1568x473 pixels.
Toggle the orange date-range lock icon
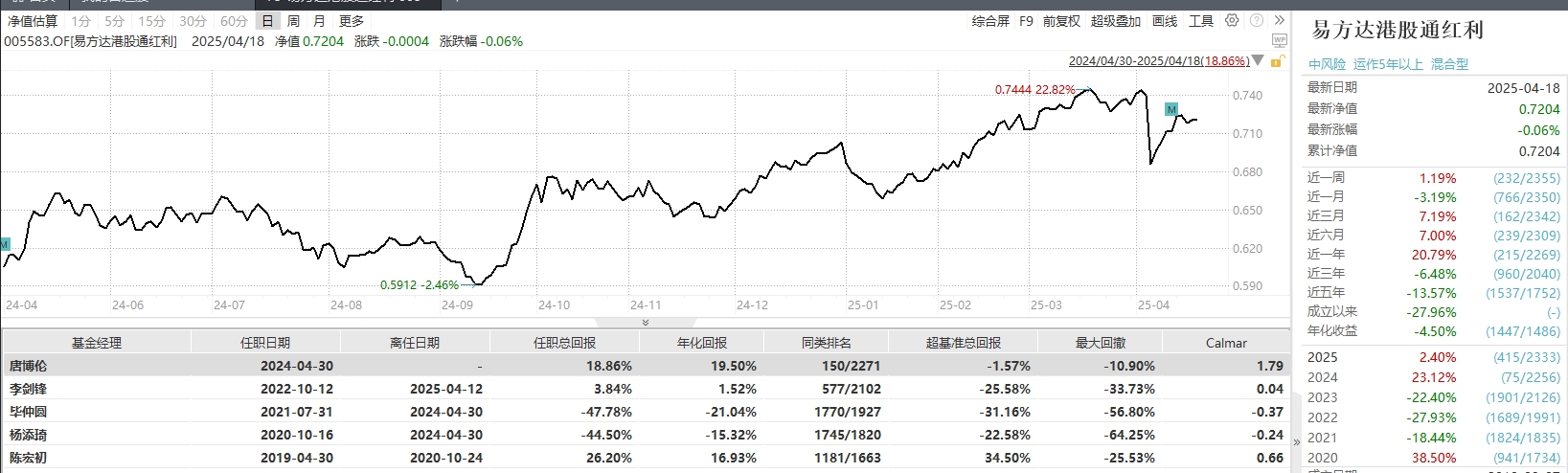pyautogui.click(x=1276, y=61)
